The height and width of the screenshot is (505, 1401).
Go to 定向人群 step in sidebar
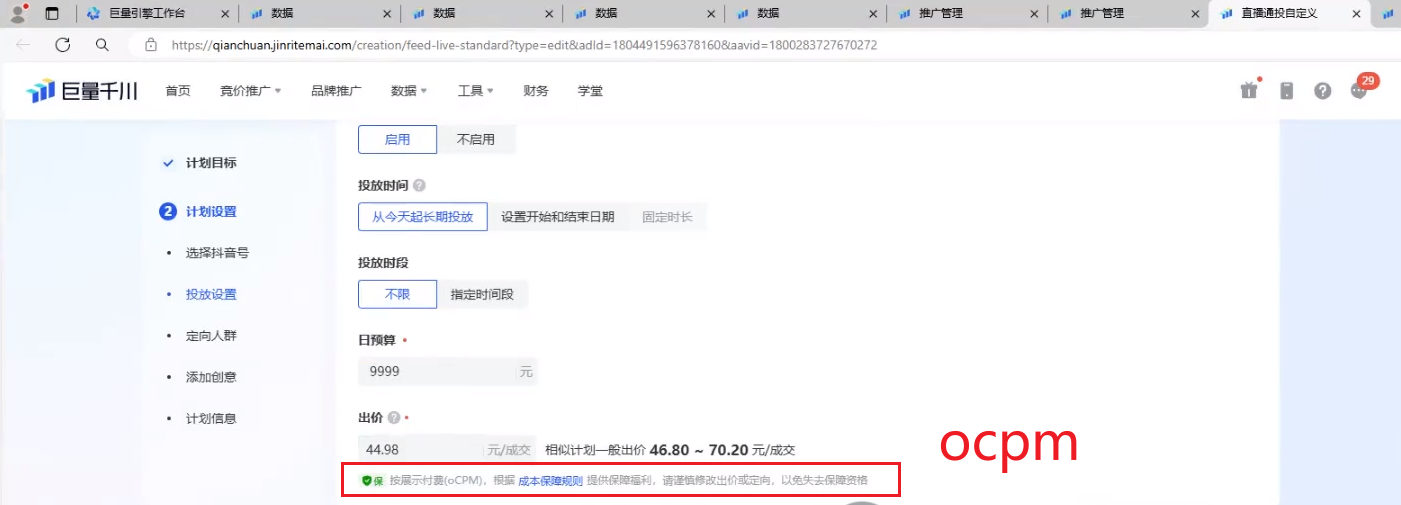pyautogui.click(x=211, y=336)
